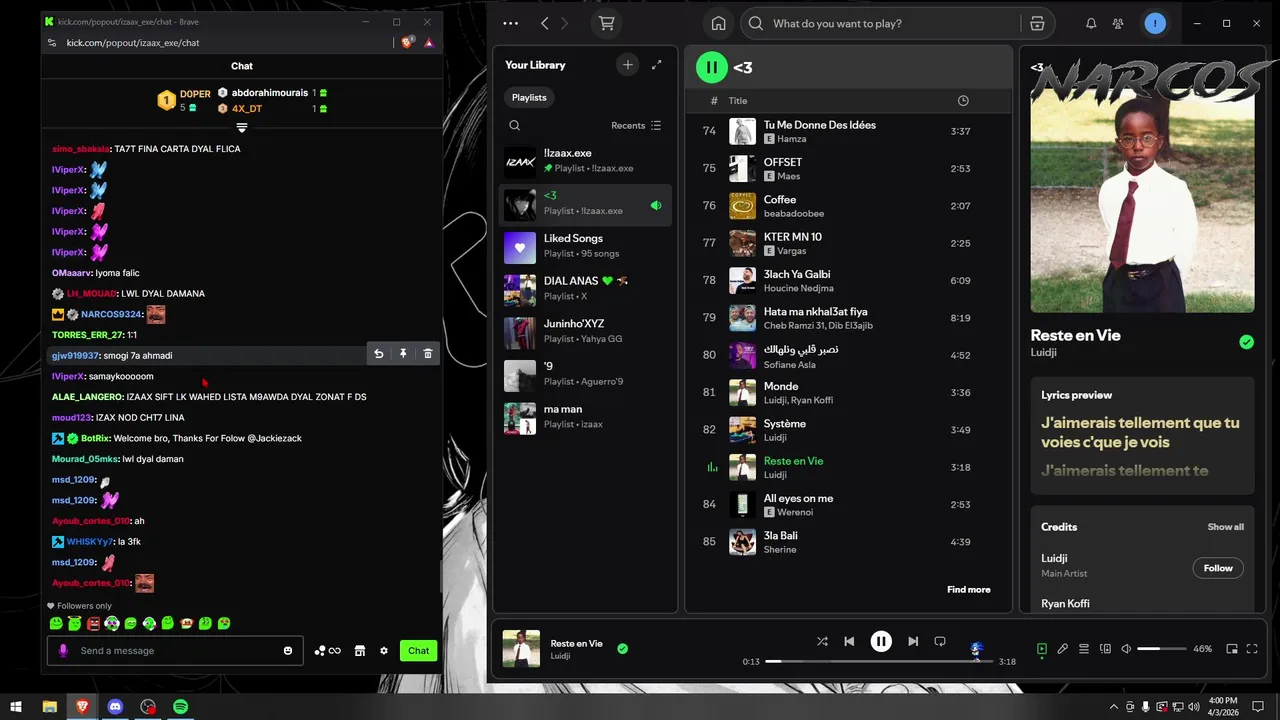Go back using Spotify left arrow

pos(544,23)
